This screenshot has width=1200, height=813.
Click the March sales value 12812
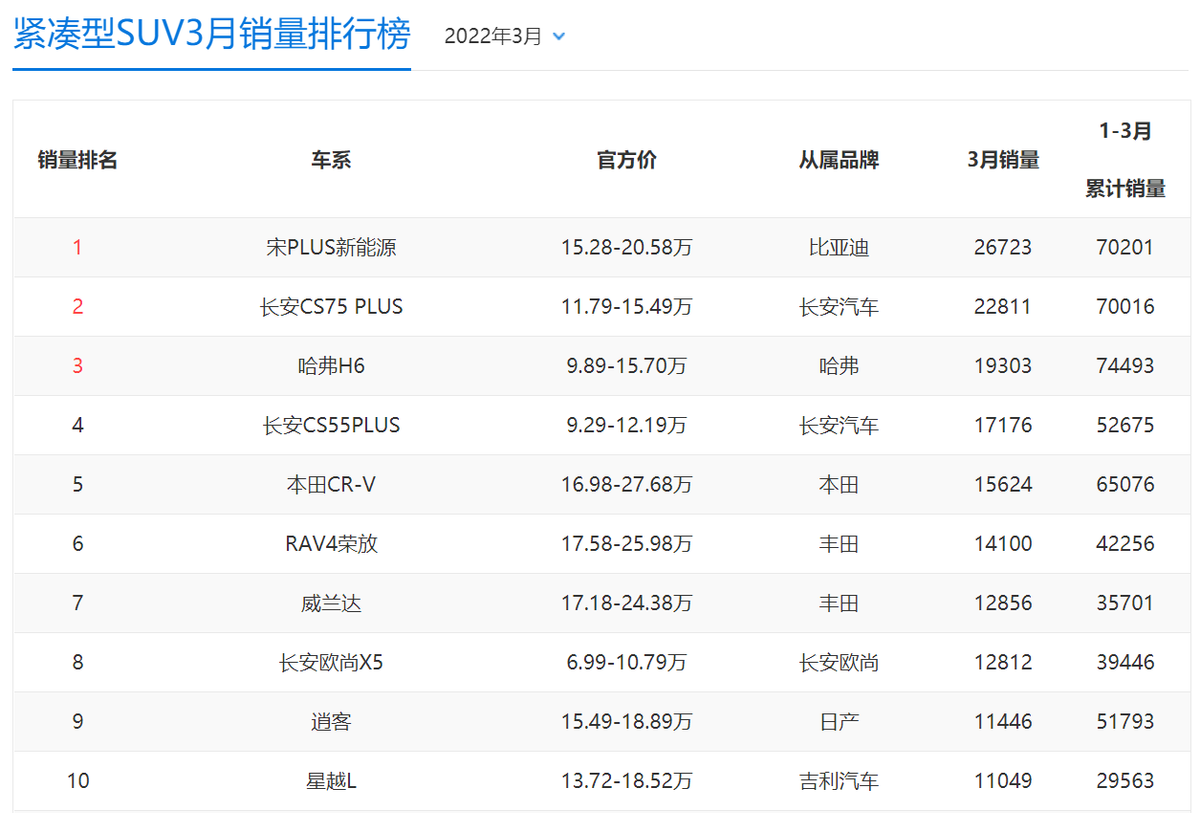(1003, 662)
